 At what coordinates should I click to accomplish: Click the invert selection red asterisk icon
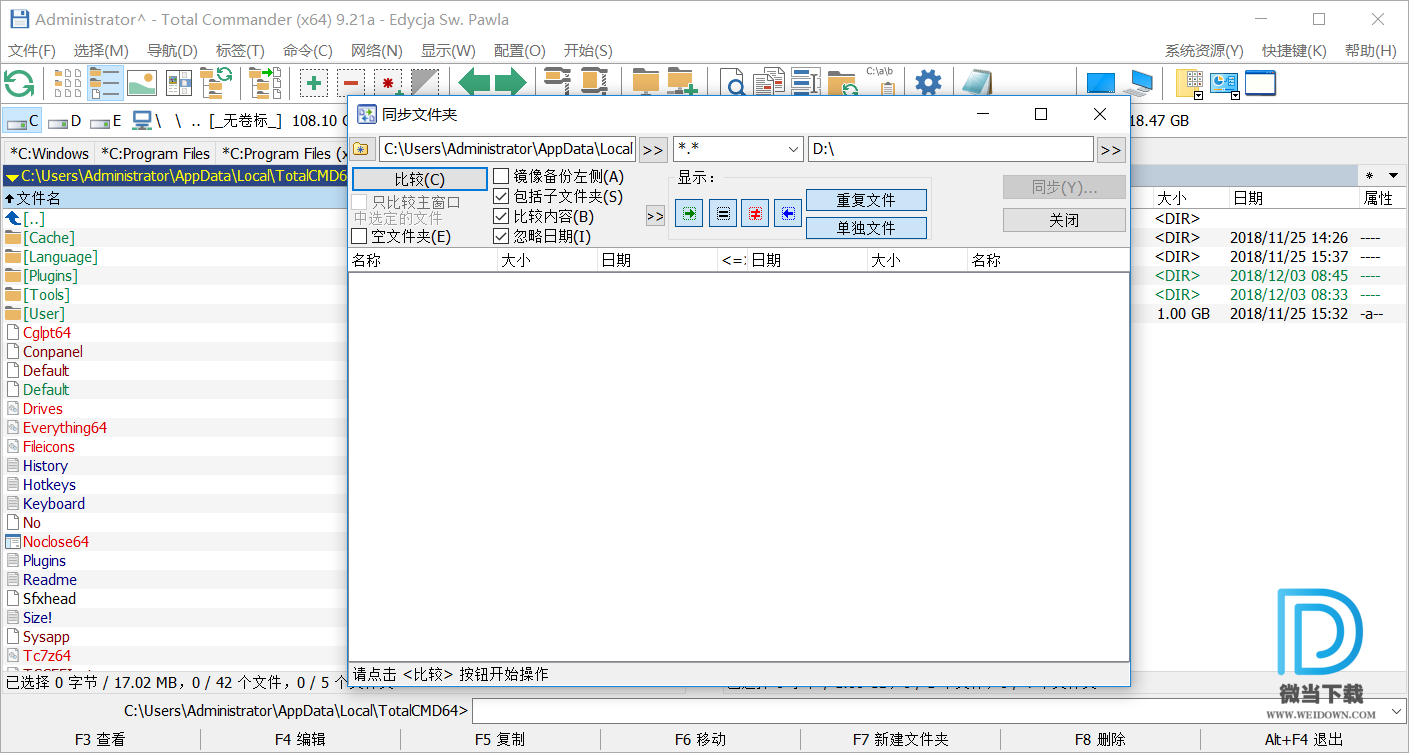pyautogui.click(x=388, y=83)
